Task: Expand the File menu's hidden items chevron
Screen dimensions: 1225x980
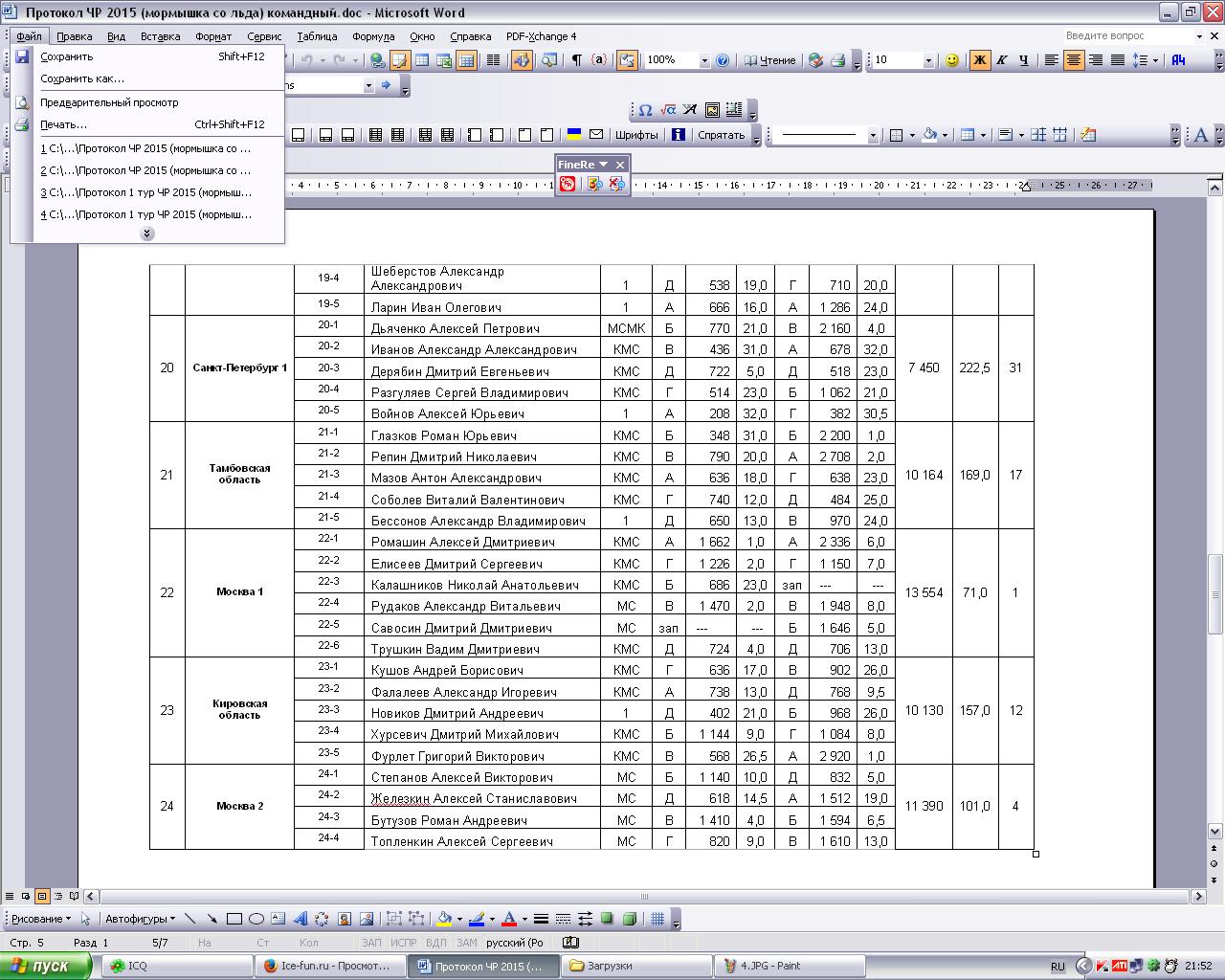Action: click(147, 234)
